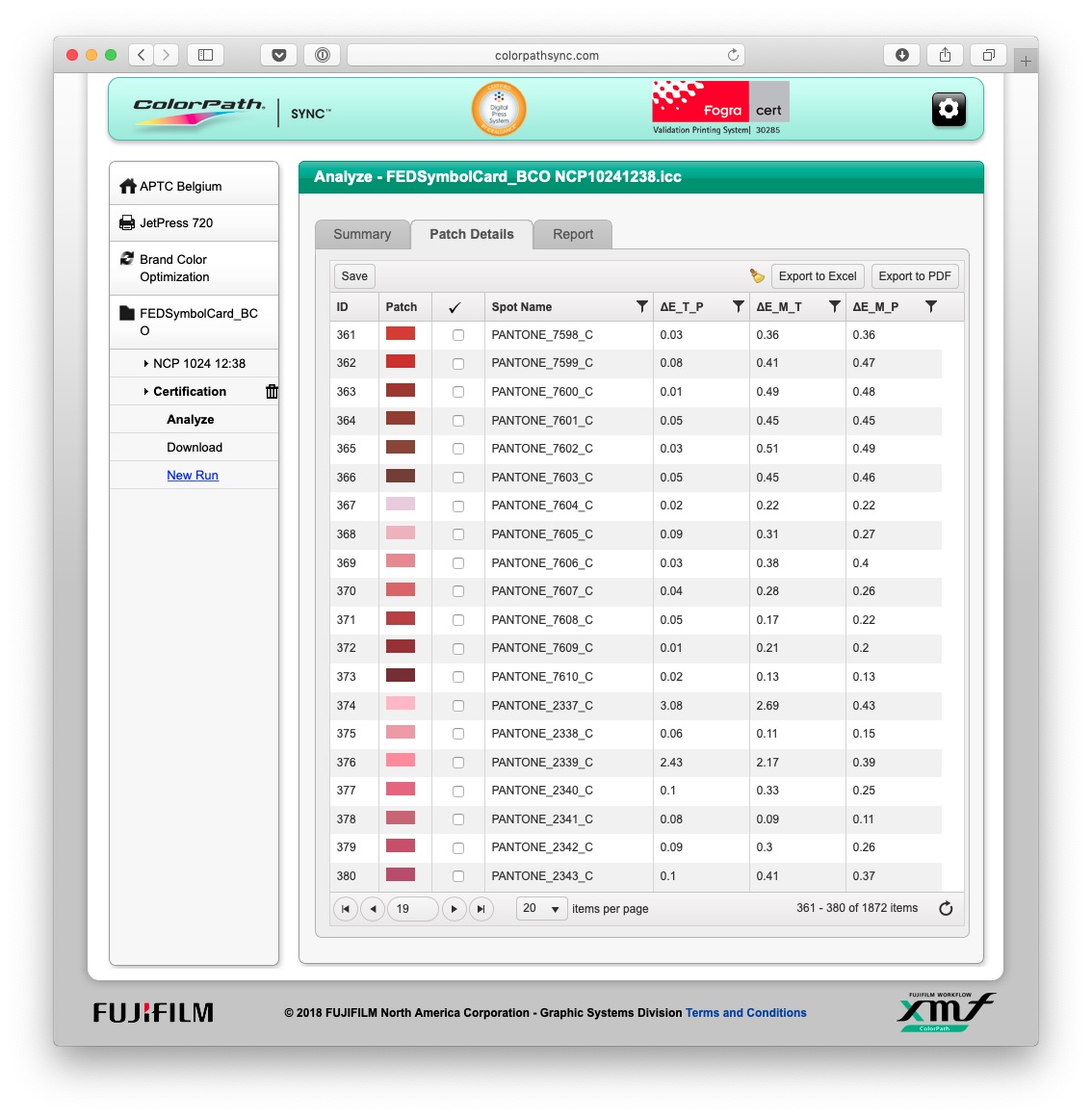This screenshot has height=1117, width=1092.
Task: Open filter for ΔE_T_P column
Action: coord(738,306)
